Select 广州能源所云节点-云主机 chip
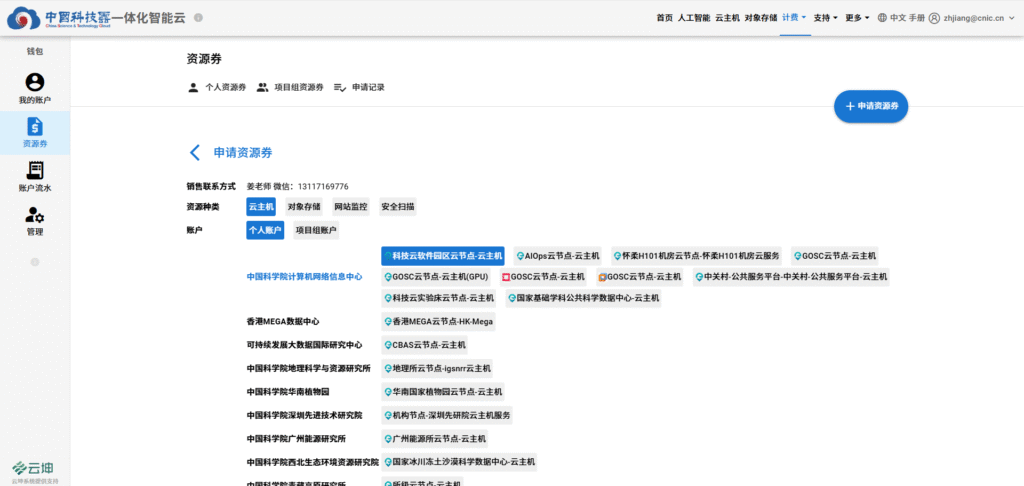Viewport: 1024px width, 486px height. click(435, 439)
